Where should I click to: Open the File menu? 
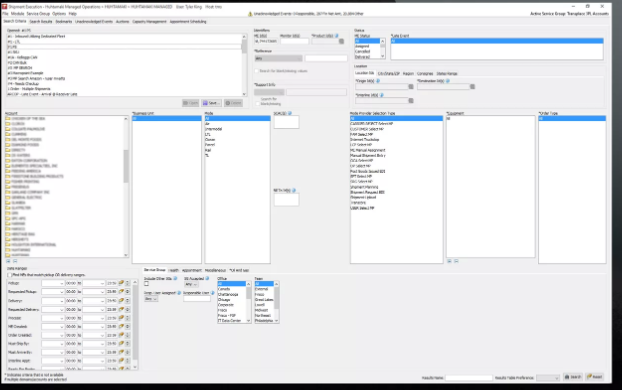coord(6,14)
